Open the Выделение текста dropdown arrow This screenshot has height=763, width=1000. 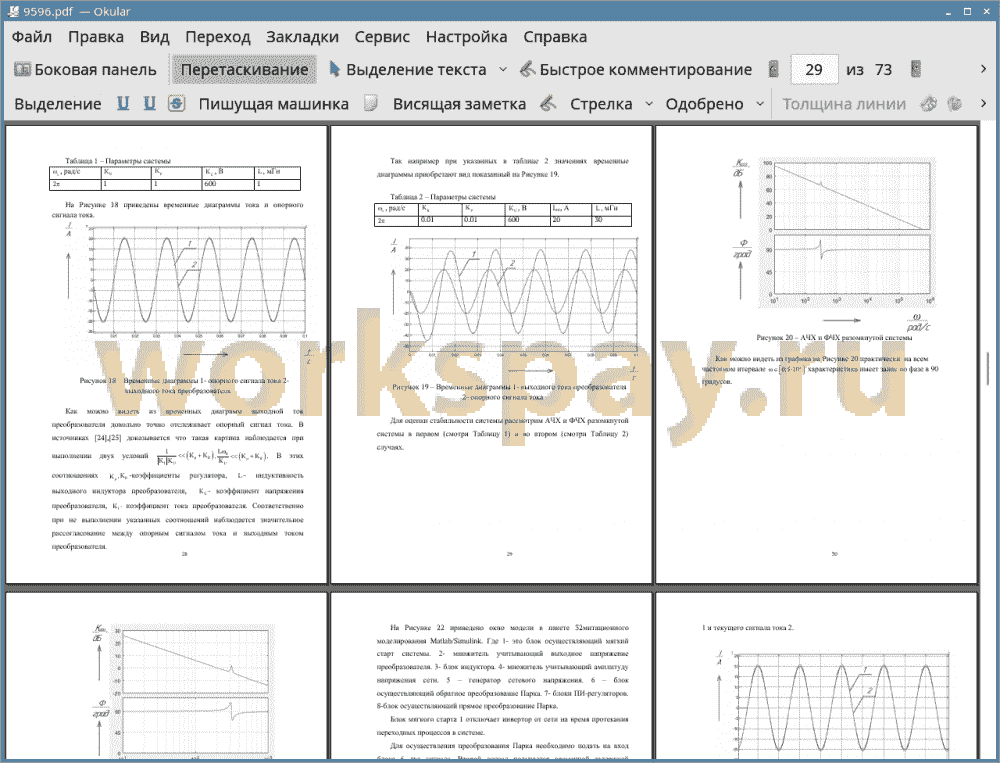click(x=503, y=70)
